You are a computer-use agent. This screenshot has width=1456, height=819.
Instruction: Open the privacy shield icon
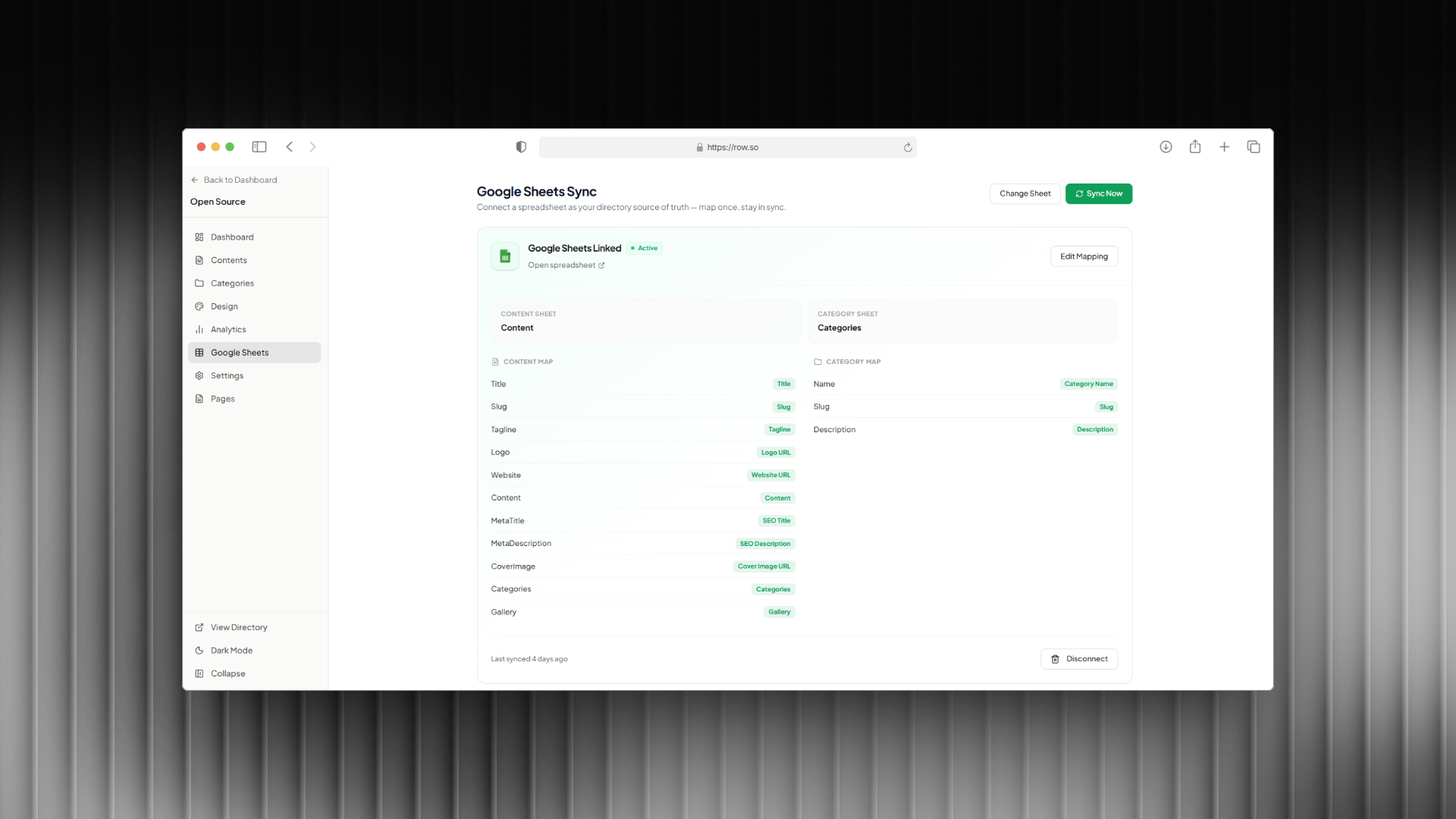point(521,147)
